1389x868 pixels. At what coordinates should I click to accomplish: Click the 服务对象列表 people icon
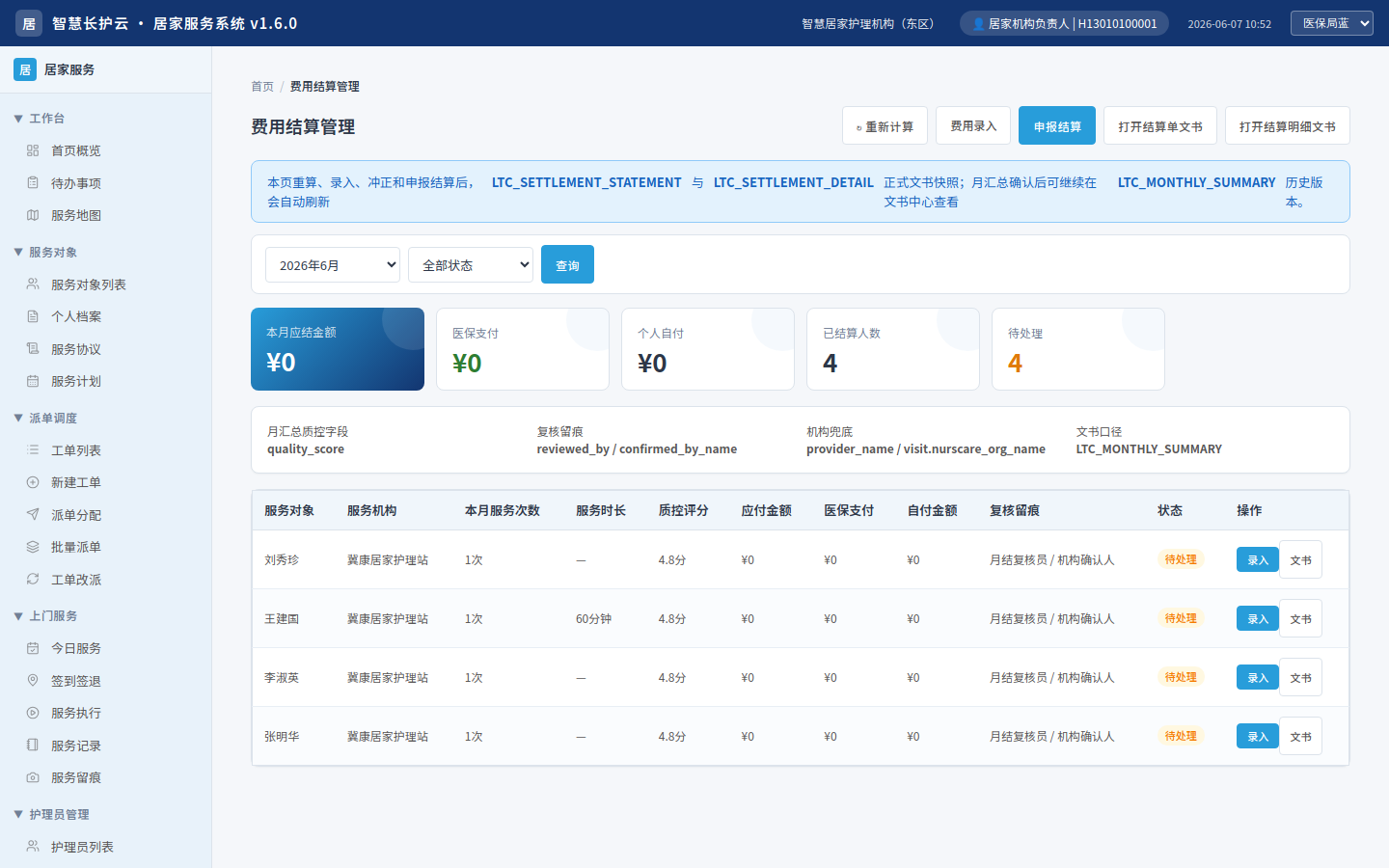pyautogui.click(x=33, y=285)
